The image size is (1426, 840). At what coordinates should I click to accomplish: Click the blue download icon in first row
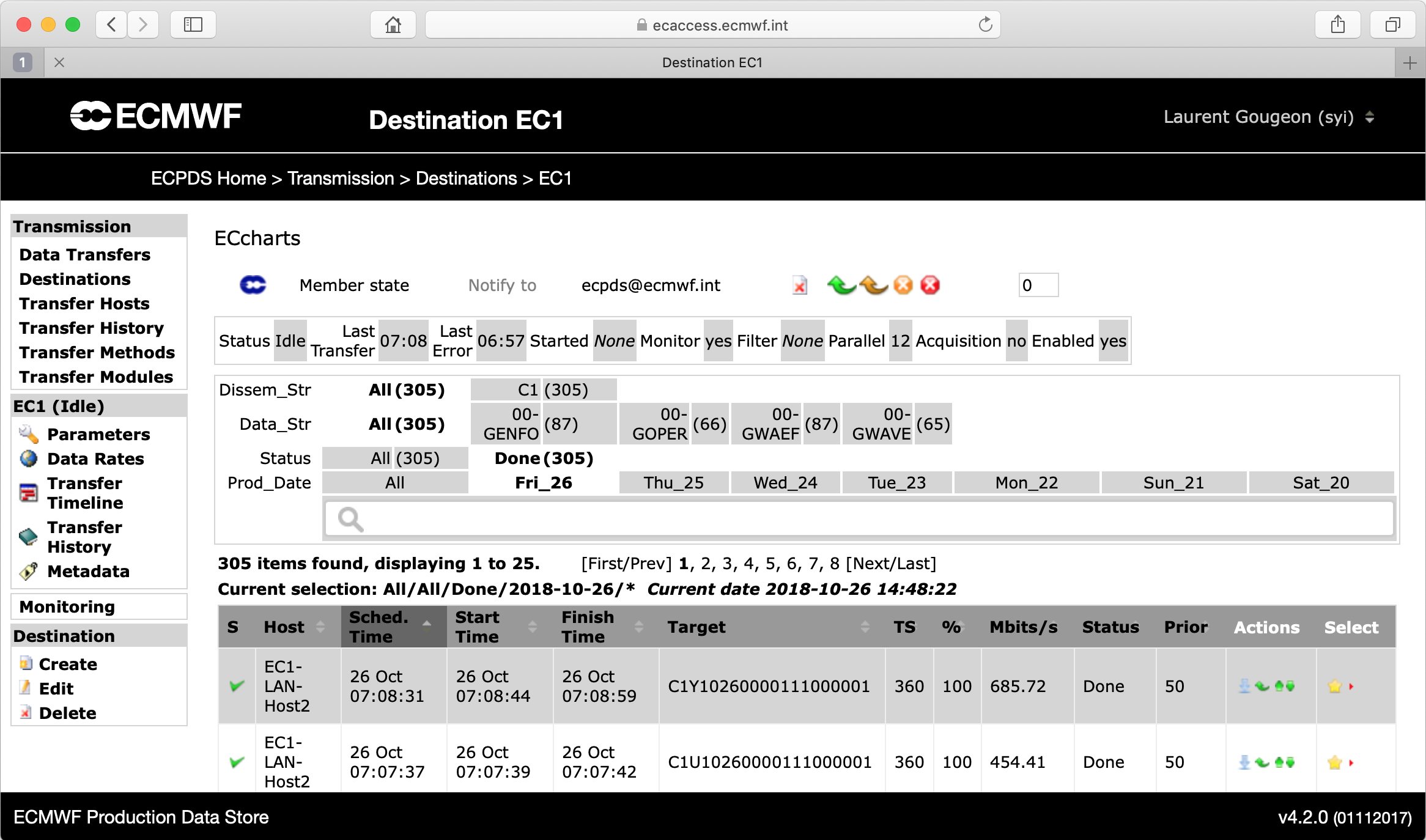click(x=1244, y=686)
